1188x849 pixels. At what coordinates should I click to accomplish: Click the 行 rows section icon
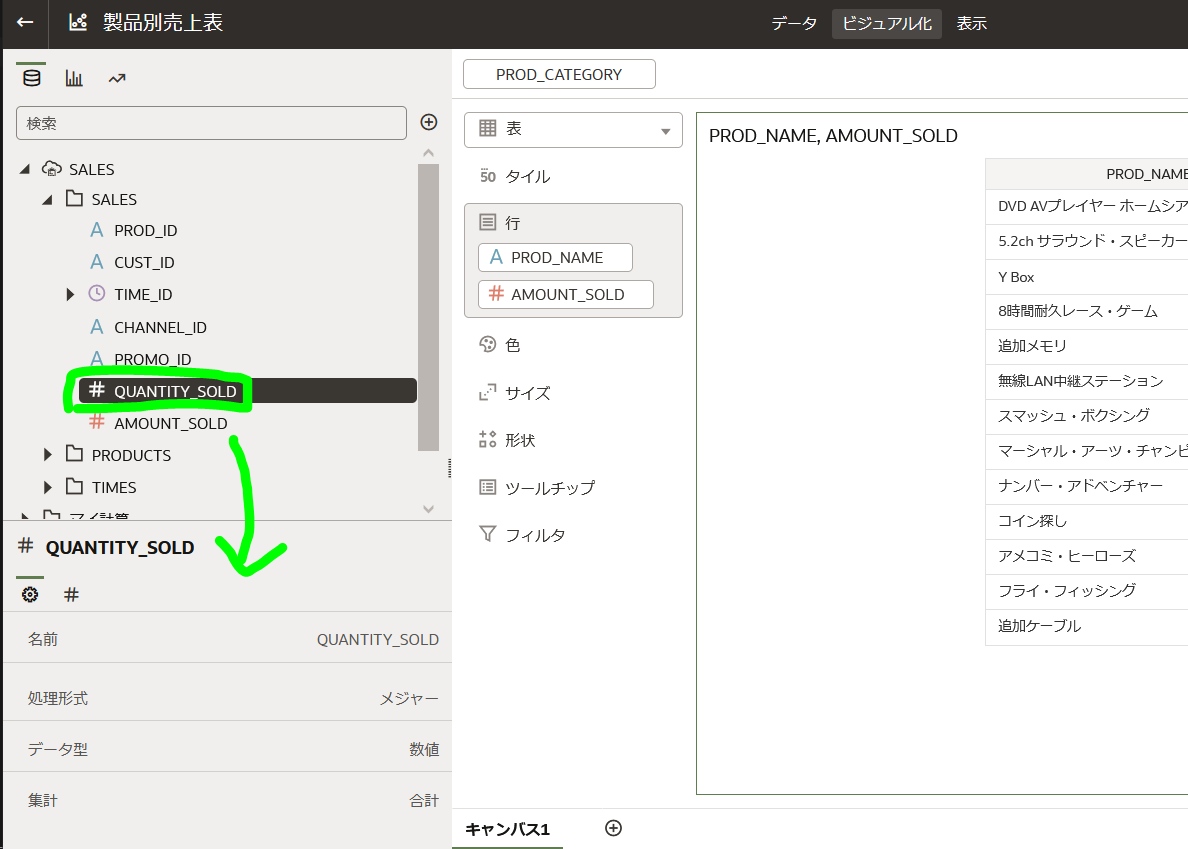click(487, 222)
